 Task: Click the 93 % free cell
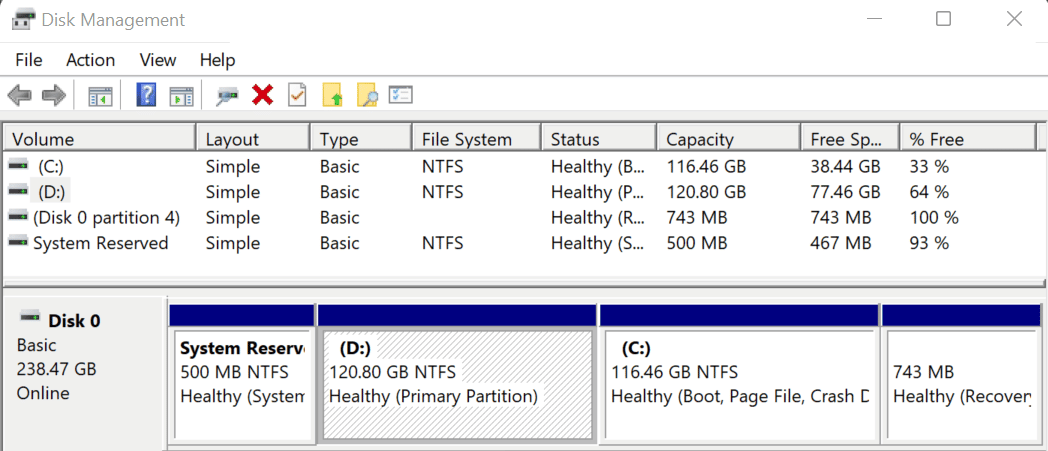[x=929, y=243]
